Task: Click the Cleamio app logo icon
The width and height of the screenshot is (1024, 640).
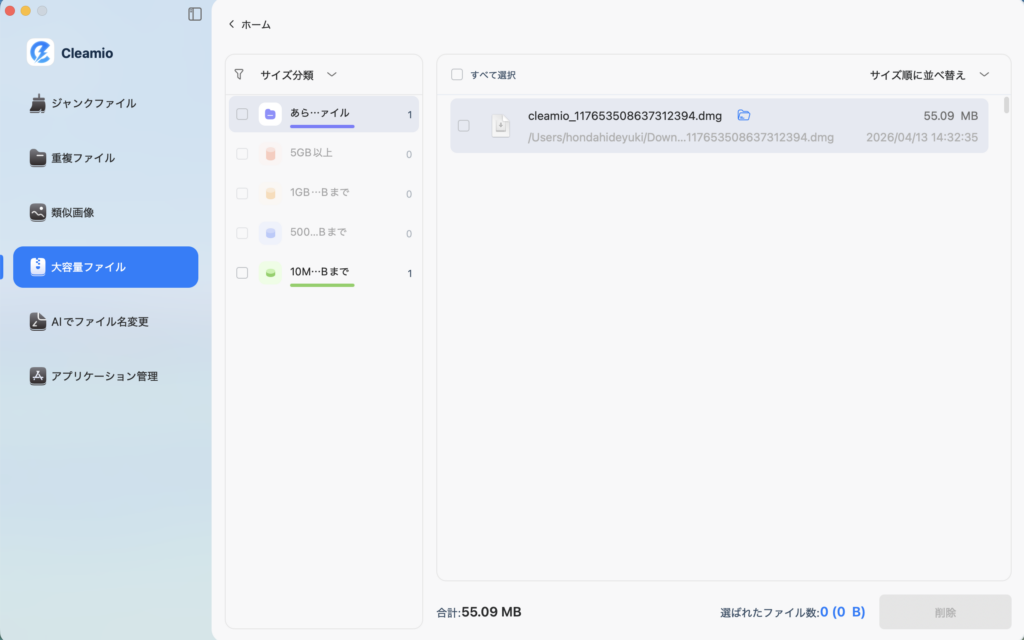Action: (x=40, y=53)
